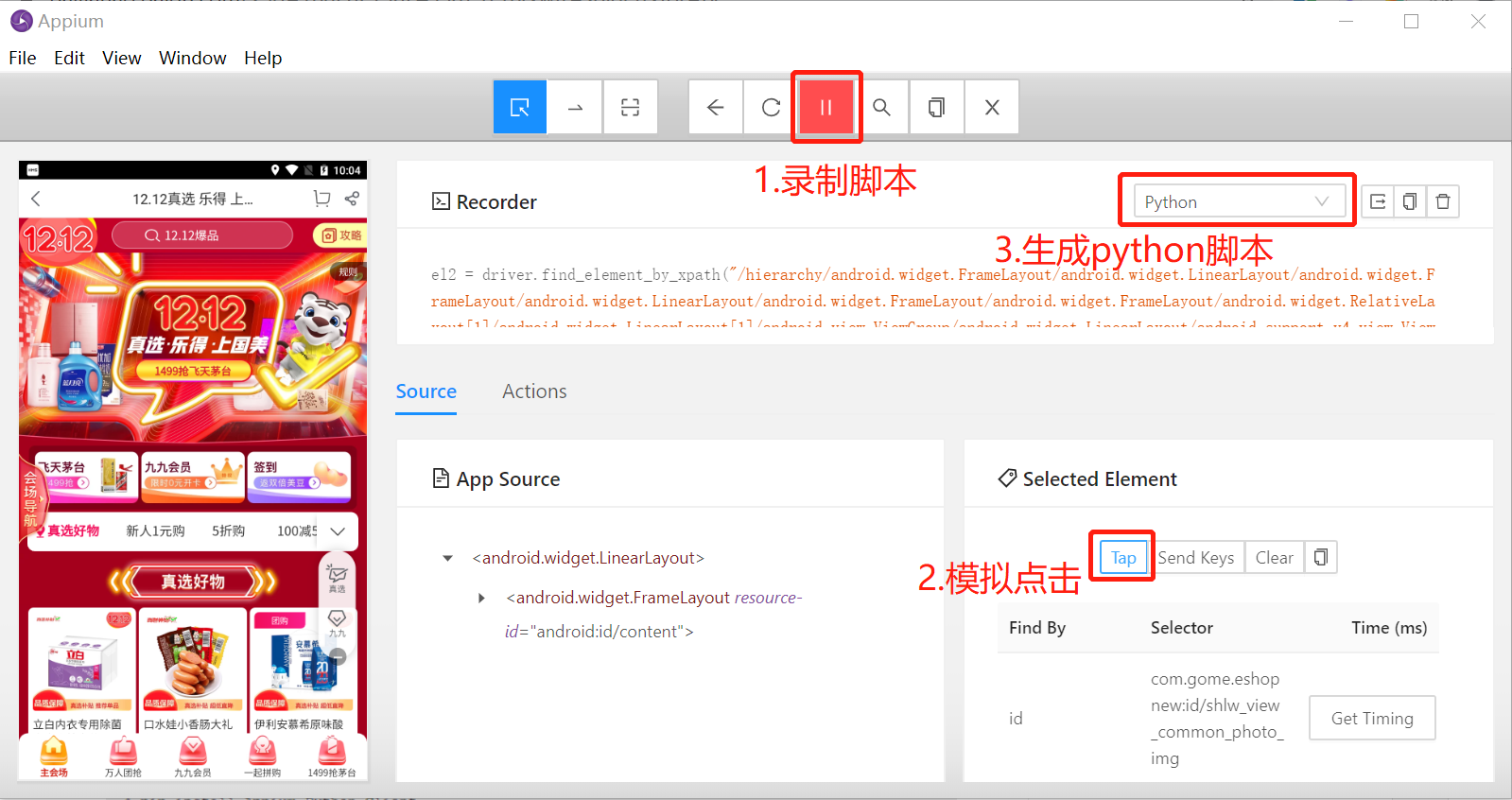Tap 12.12爆品 search box in screenshot
Image resolution: width=1512 pixels, height=800 pixels.
coord(202,235)
